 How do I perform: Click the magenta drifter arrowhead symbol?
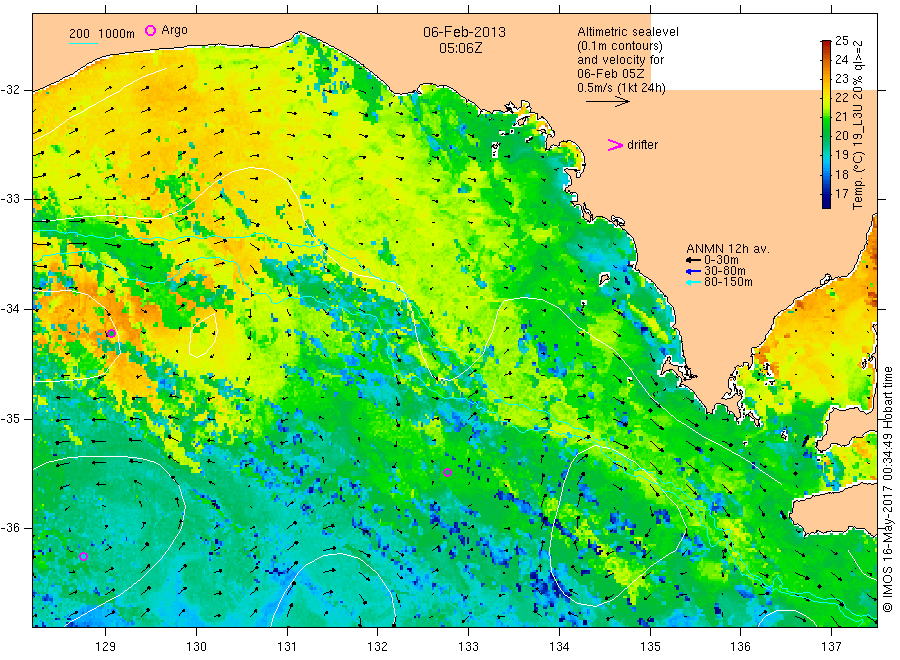[615, 145]
